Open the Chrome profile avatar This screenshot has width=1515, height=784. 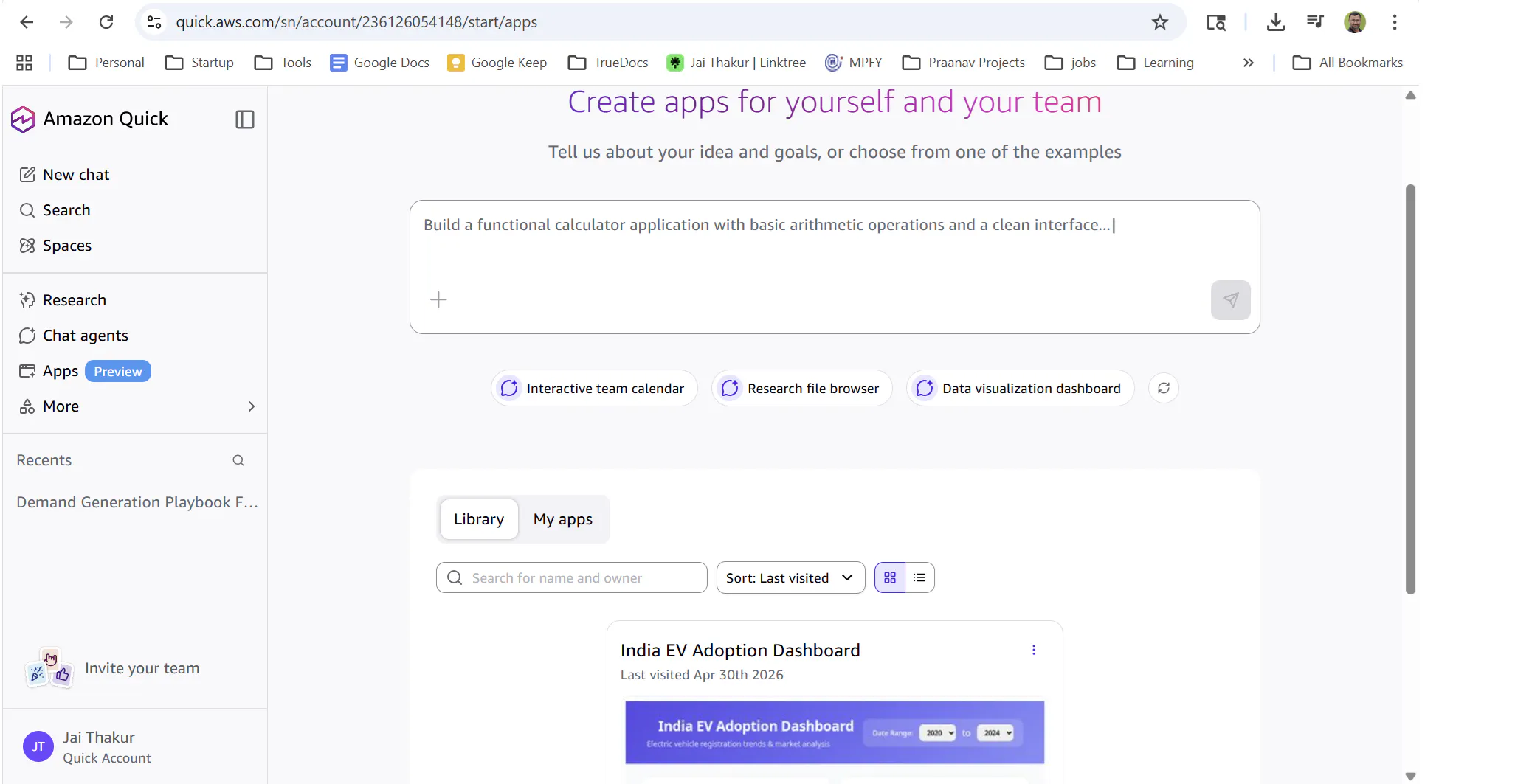point(1355,22)
